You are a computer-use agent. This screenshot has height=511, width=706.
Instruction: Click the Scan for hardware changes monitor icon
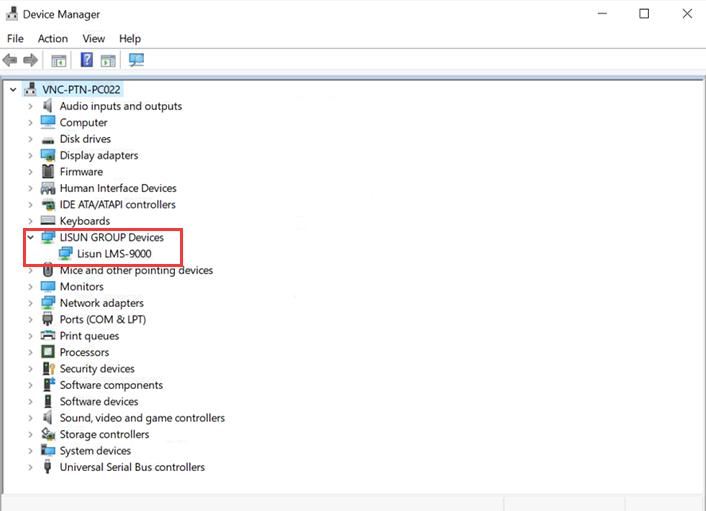pos(136,60)
